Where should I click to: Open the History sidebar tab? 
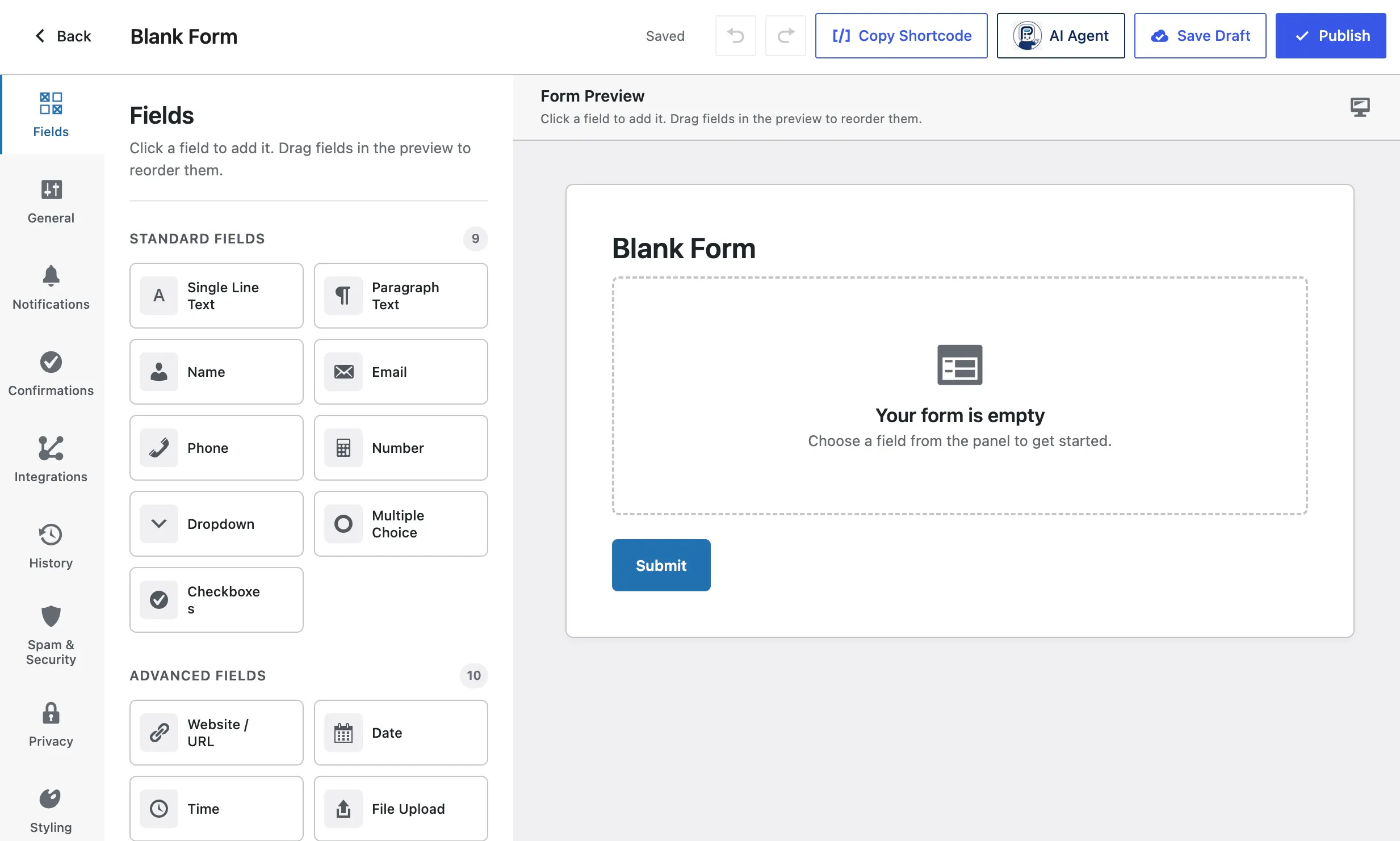[x=51, y=546]
